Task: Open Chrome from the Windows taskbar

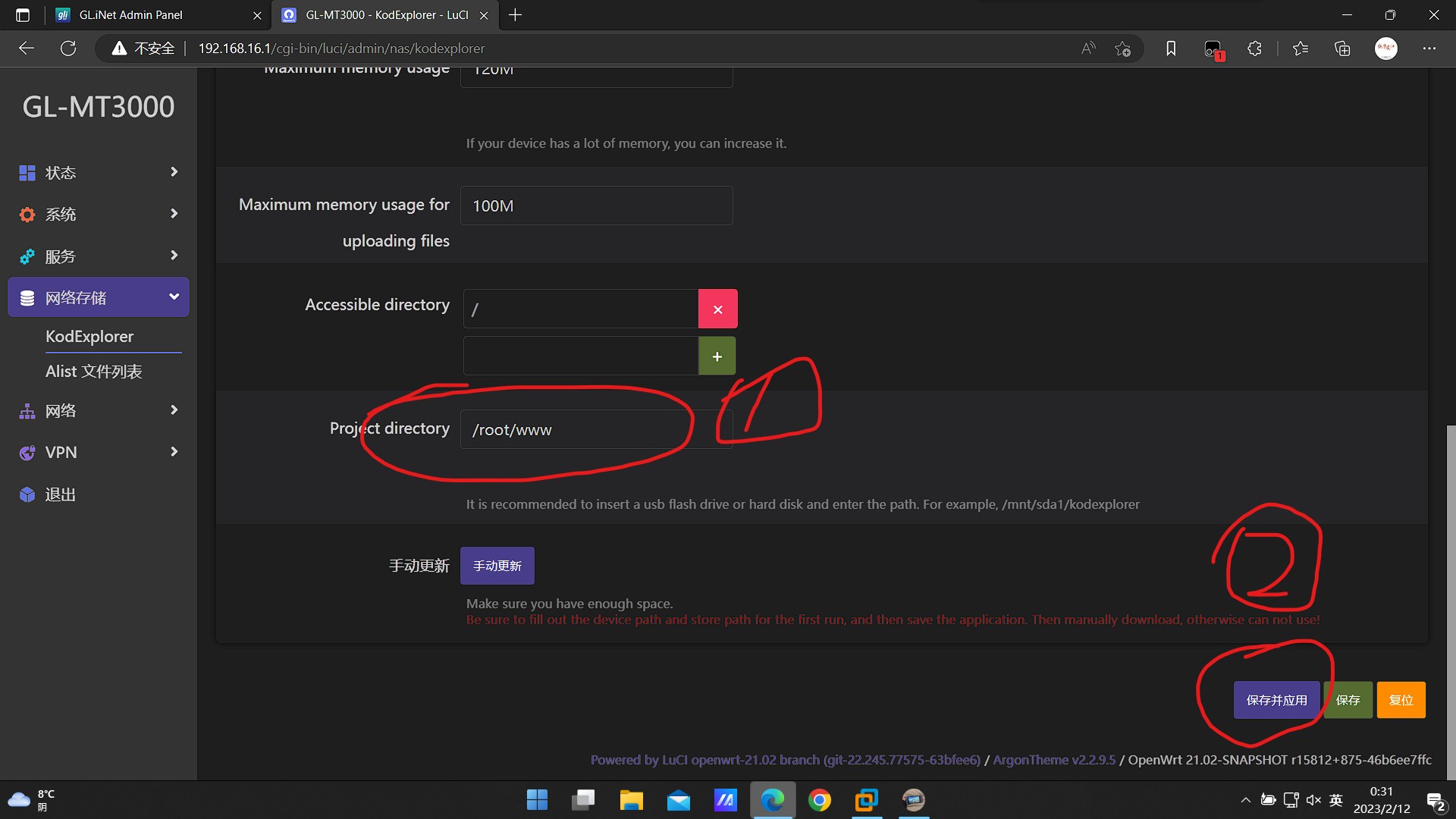Action: pos(819,800)
